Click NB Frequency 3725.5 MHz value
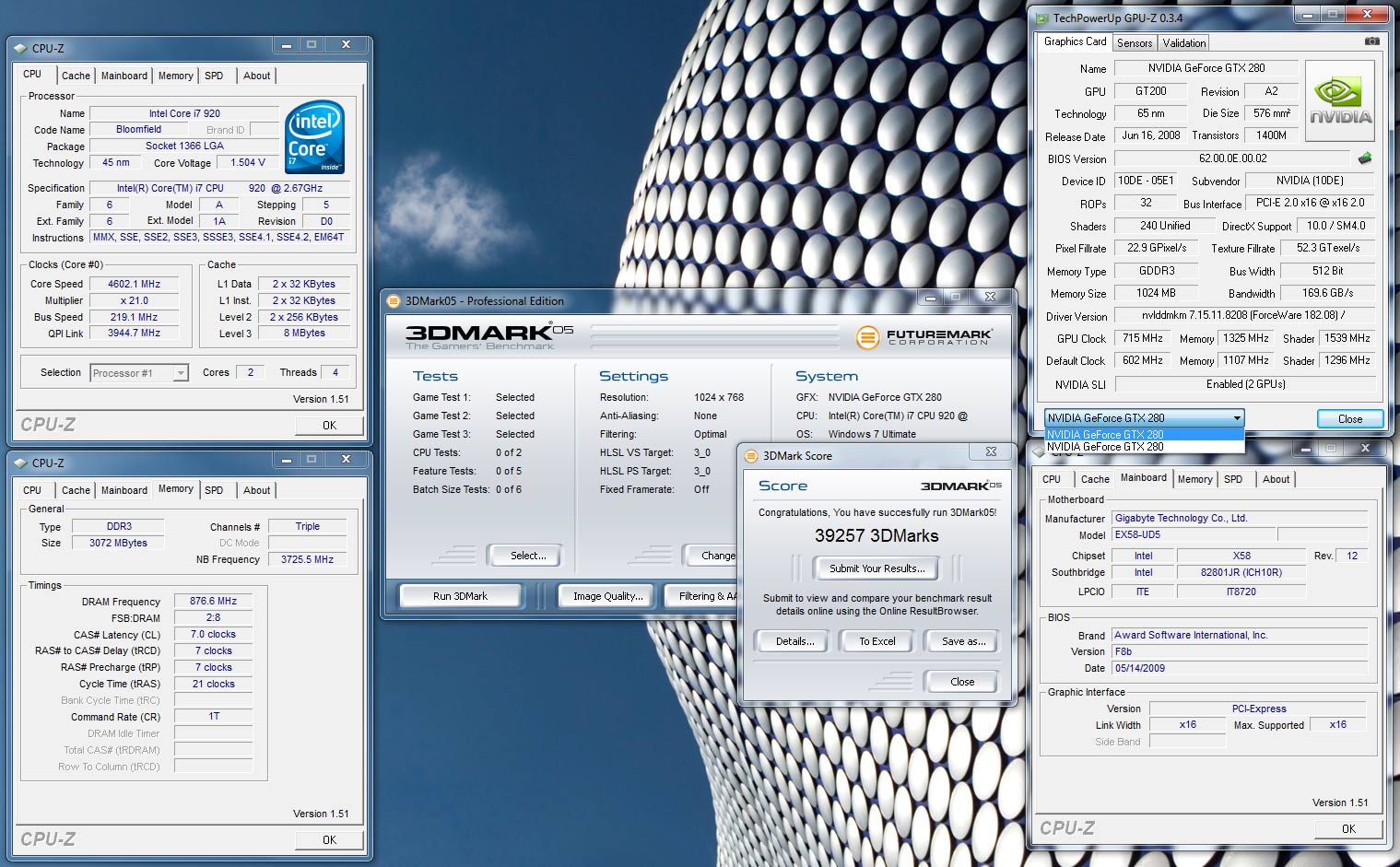 (308, 559)
